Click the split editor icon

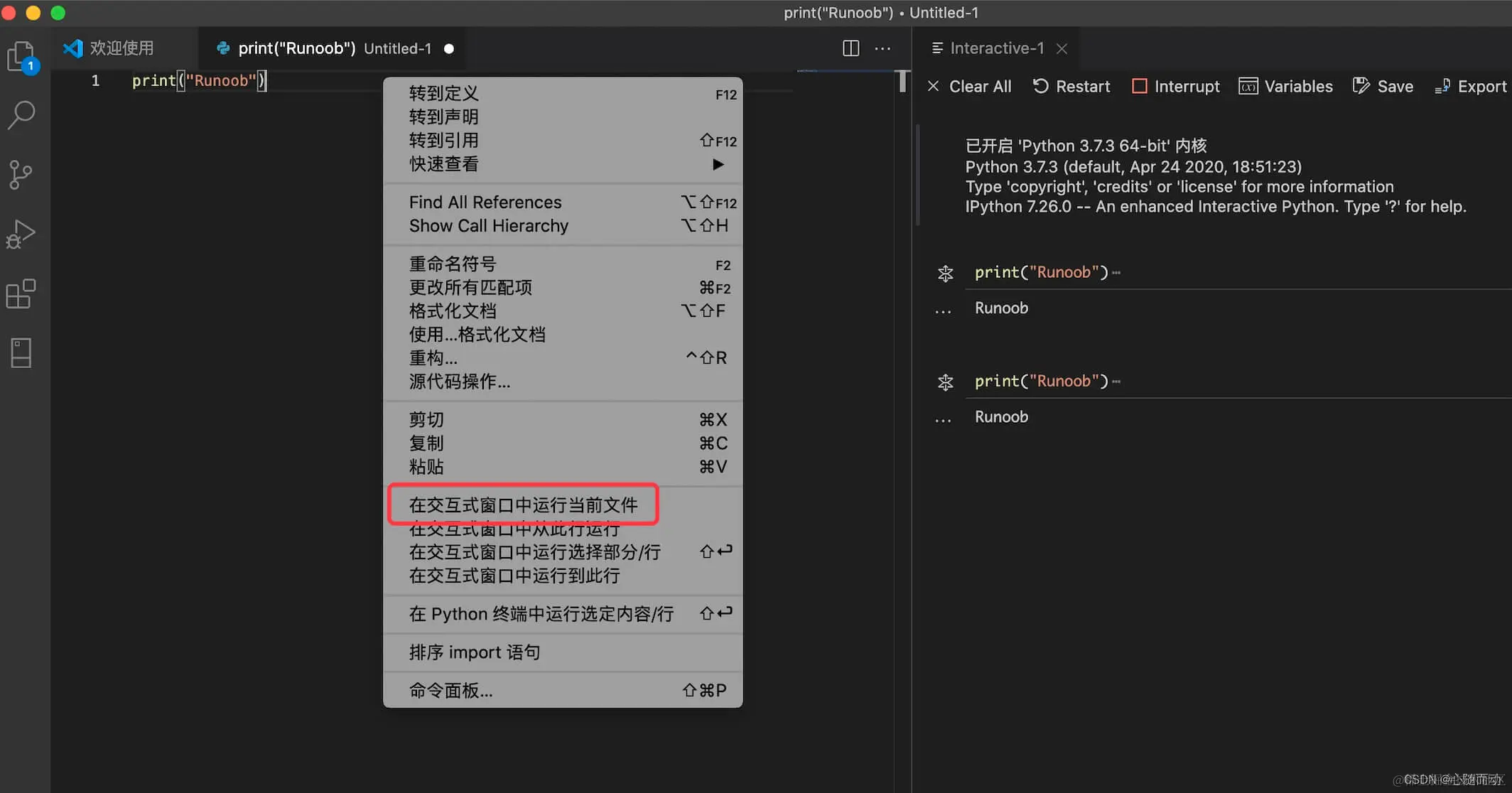tap(850, 48)
